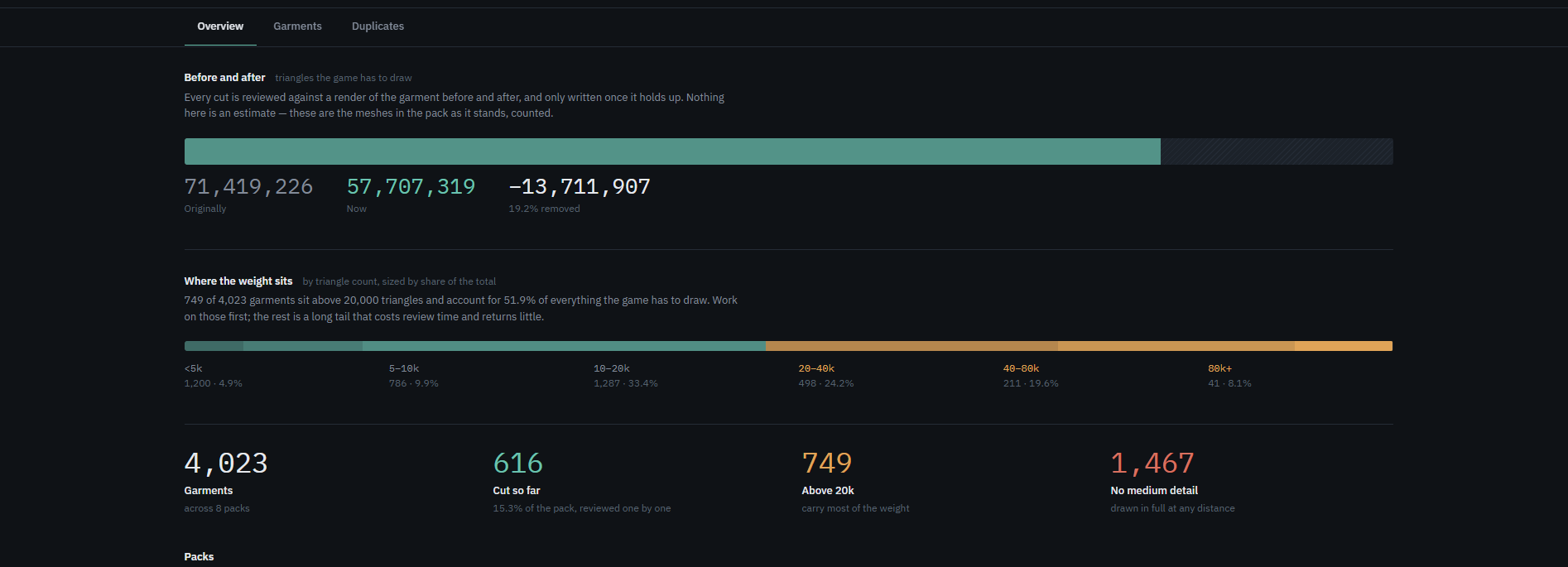Click the '<5k' legend label

[193, 368]
